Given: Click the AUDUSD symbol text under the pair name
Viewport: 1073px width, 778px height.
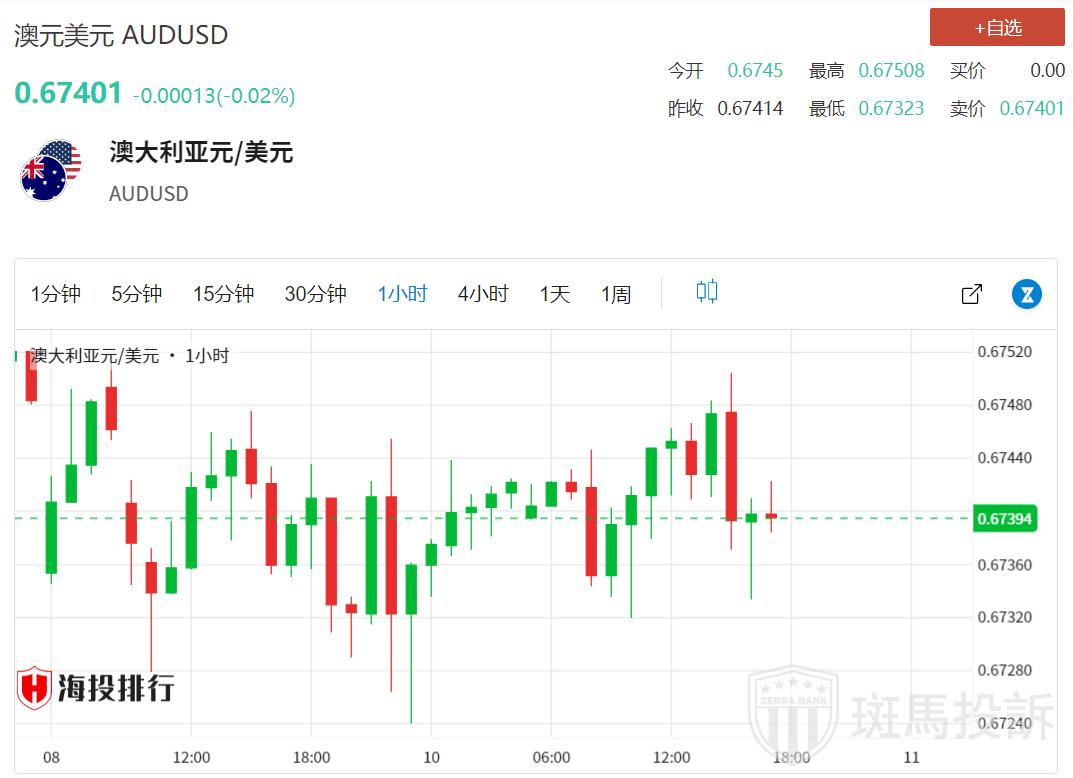Looking at the screenshot, I should pos(148,194).
